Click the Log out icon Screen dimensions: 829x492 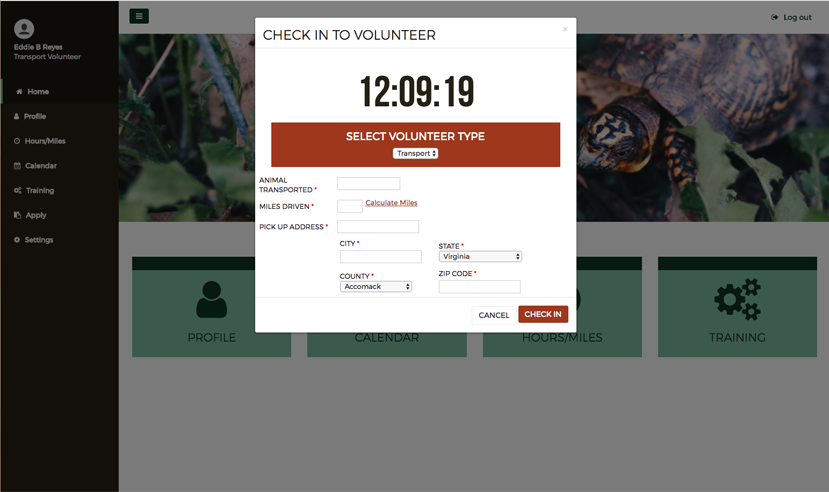click(x=774, y=17)
